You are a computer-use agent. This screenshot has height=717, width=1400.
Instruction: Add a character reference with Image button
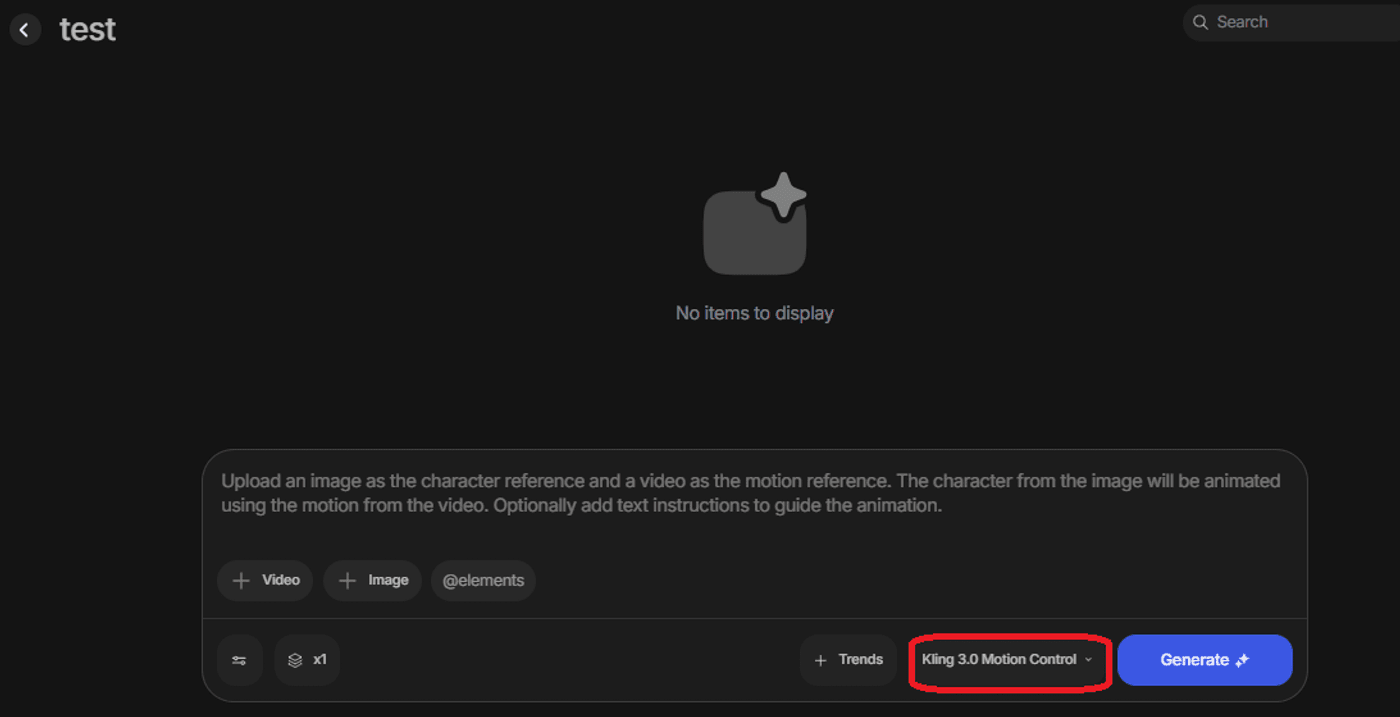[373, 581]
